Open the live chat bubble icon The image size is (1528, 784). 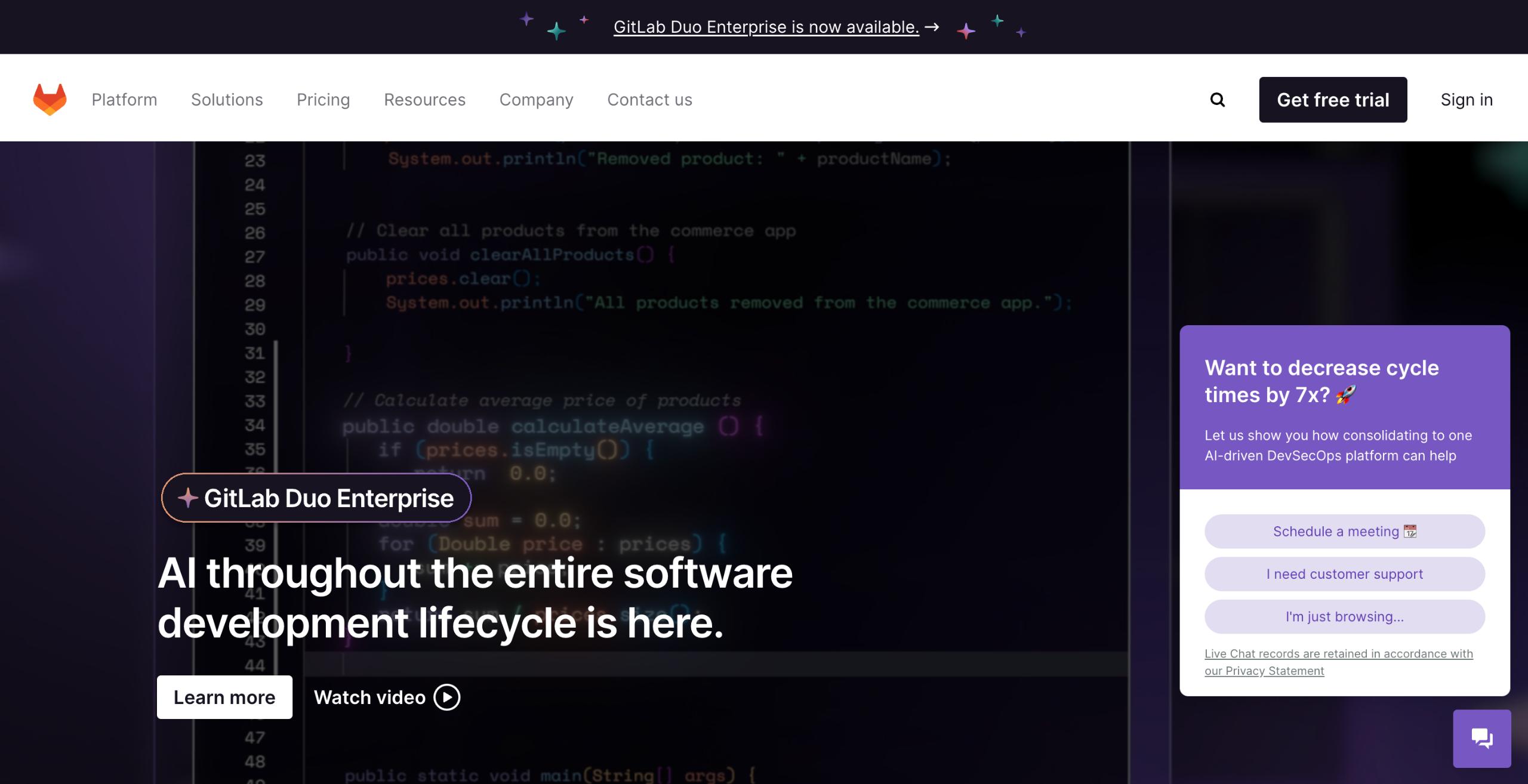(1481, 739)
